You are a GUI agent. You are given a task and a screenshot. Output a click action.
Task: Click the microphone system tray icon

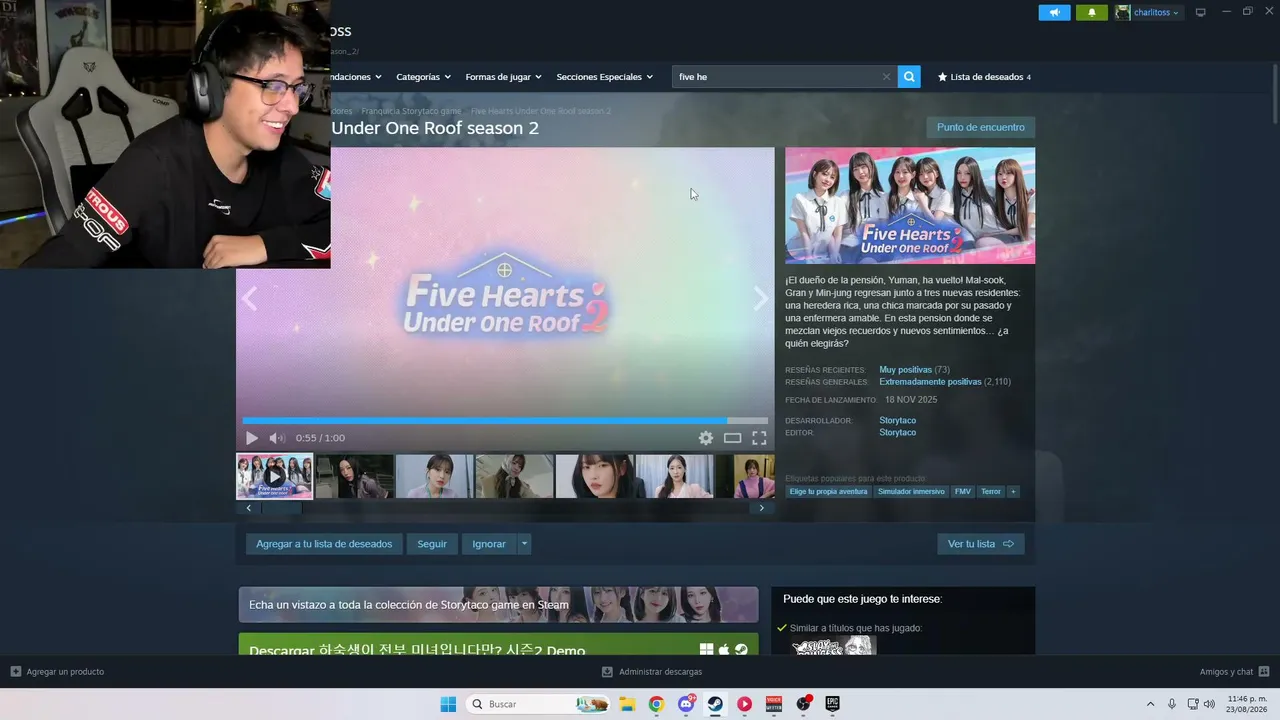pyautogui.click(x=1172, y=704)
